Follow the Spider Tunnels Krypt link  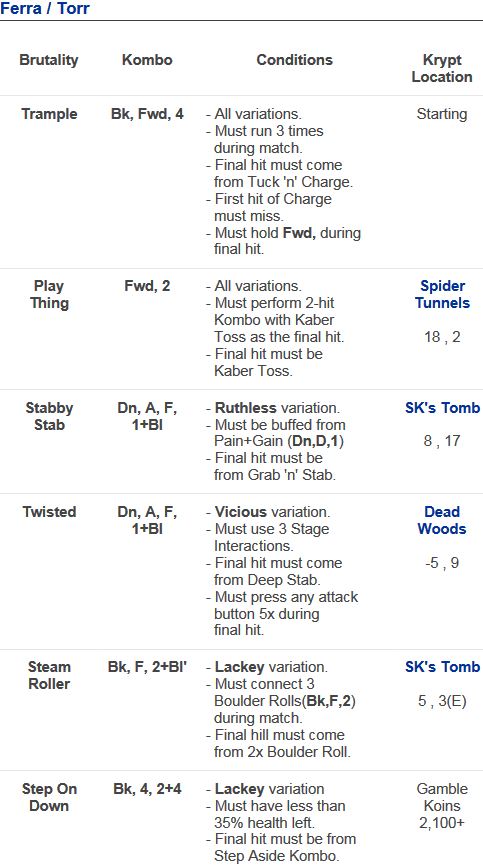pyautogui.click(x=442, y=294)
